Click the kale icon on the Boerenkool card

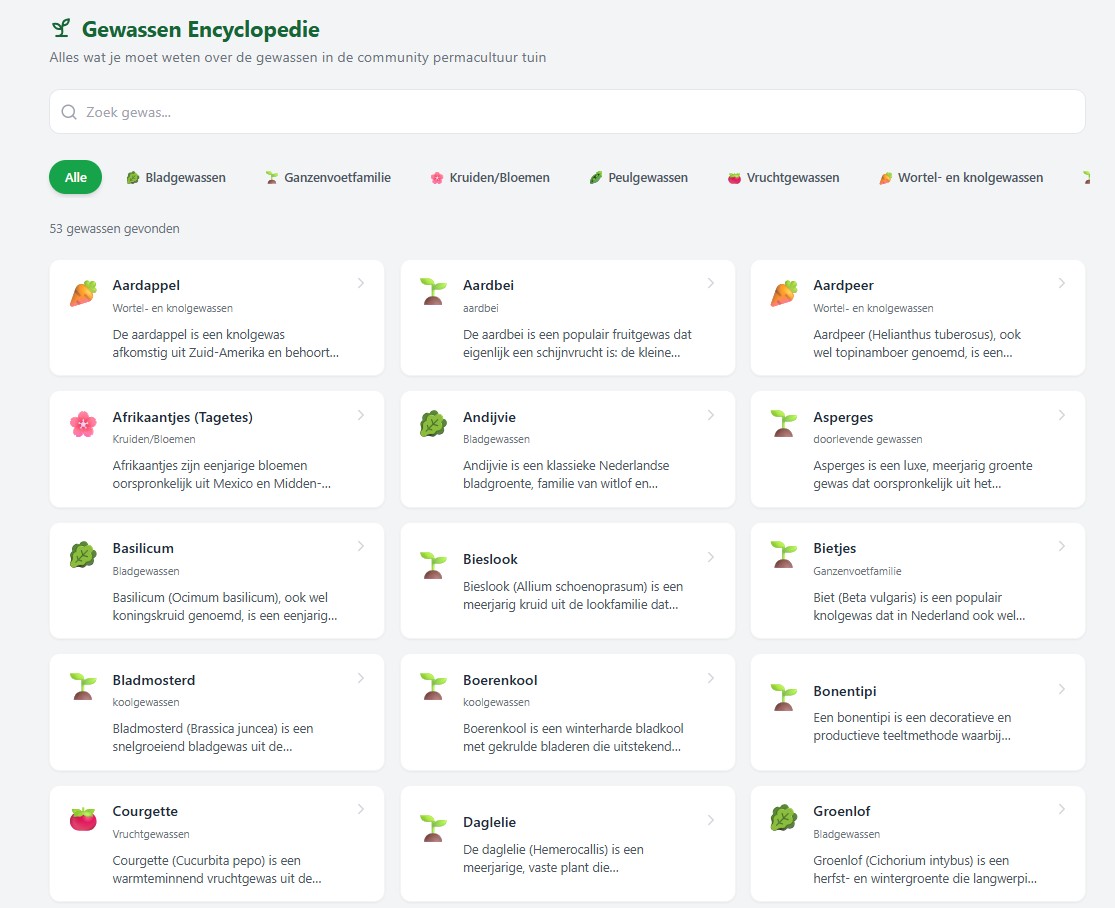432,686
